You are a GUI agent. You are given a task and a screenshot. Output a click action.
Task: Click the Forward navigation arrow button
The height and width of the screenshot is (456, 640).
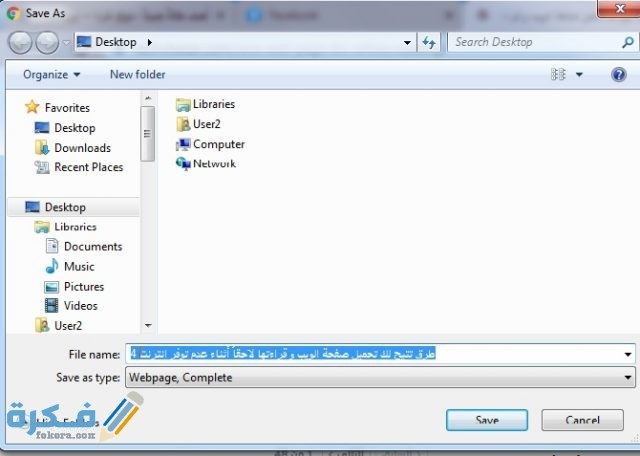(x=47, y=42)
